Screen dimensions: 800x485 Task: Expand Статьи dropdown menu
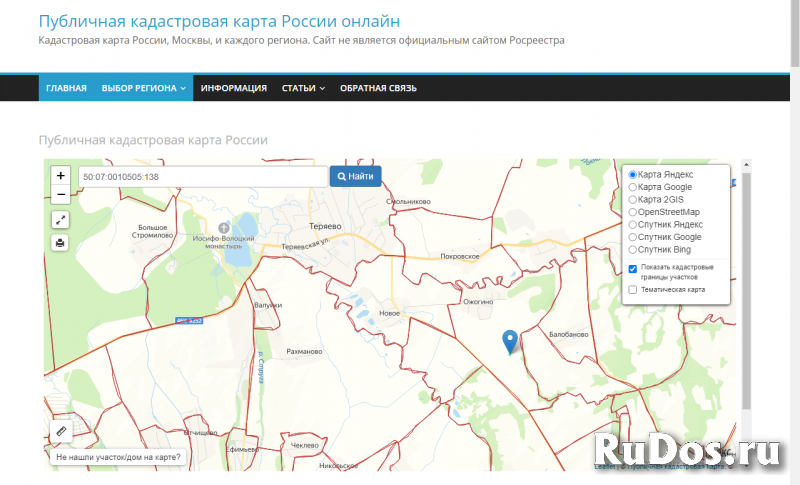(303, 88)
